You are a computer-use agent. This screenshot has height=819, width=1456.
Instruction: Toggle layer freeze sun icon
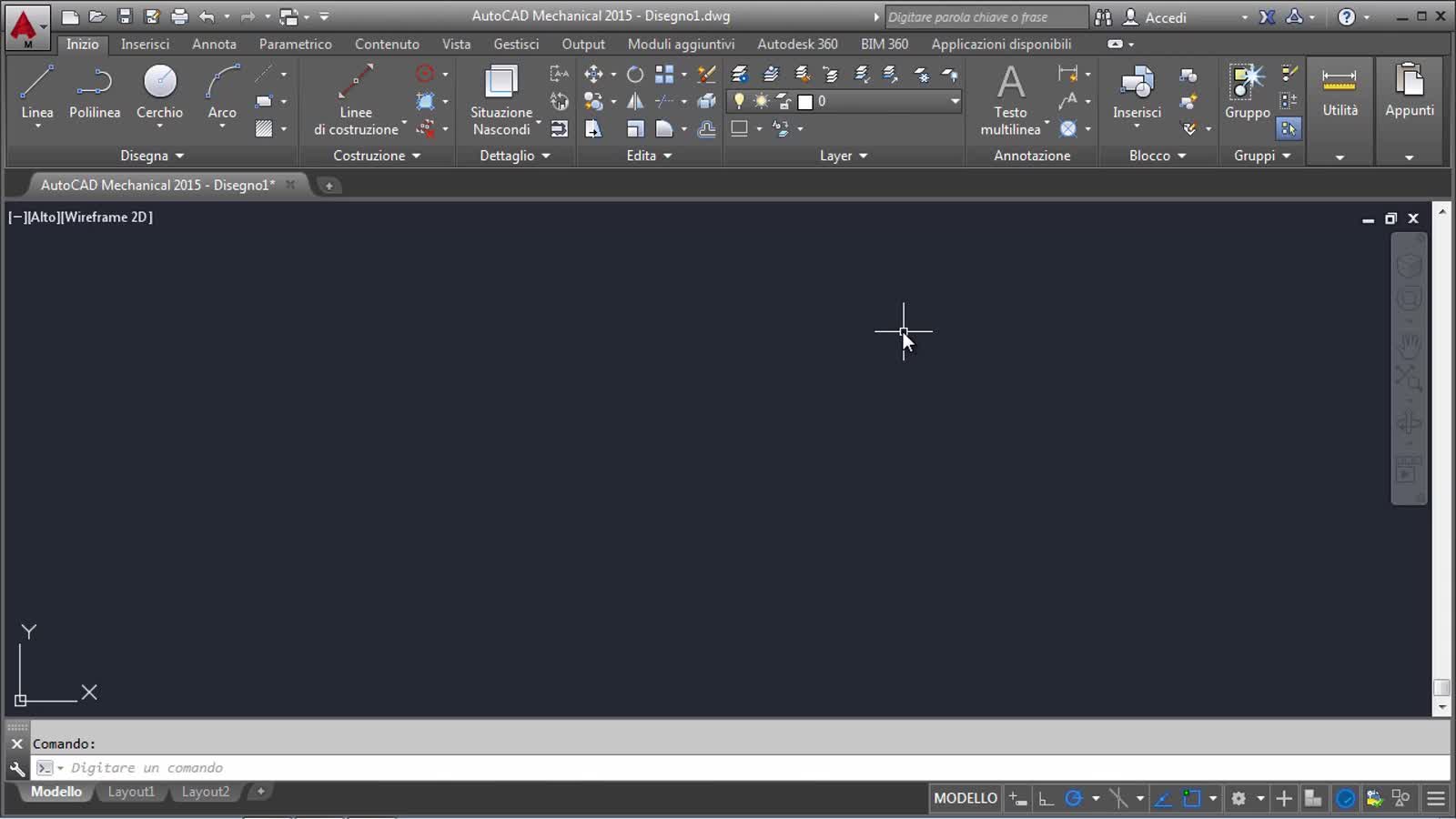(761, 101)
